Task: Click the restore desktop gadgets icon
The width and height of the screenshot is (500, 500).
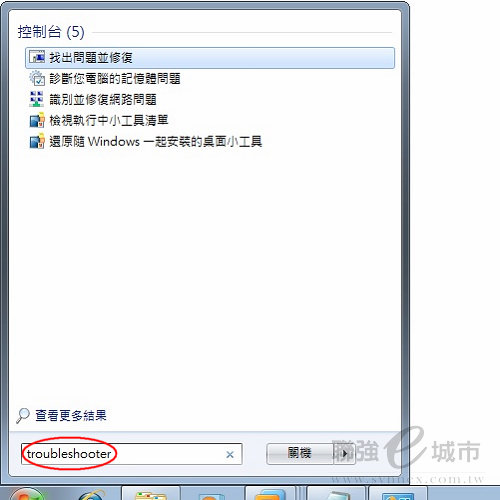Action: pyautogui.click(x=37, y=141)
